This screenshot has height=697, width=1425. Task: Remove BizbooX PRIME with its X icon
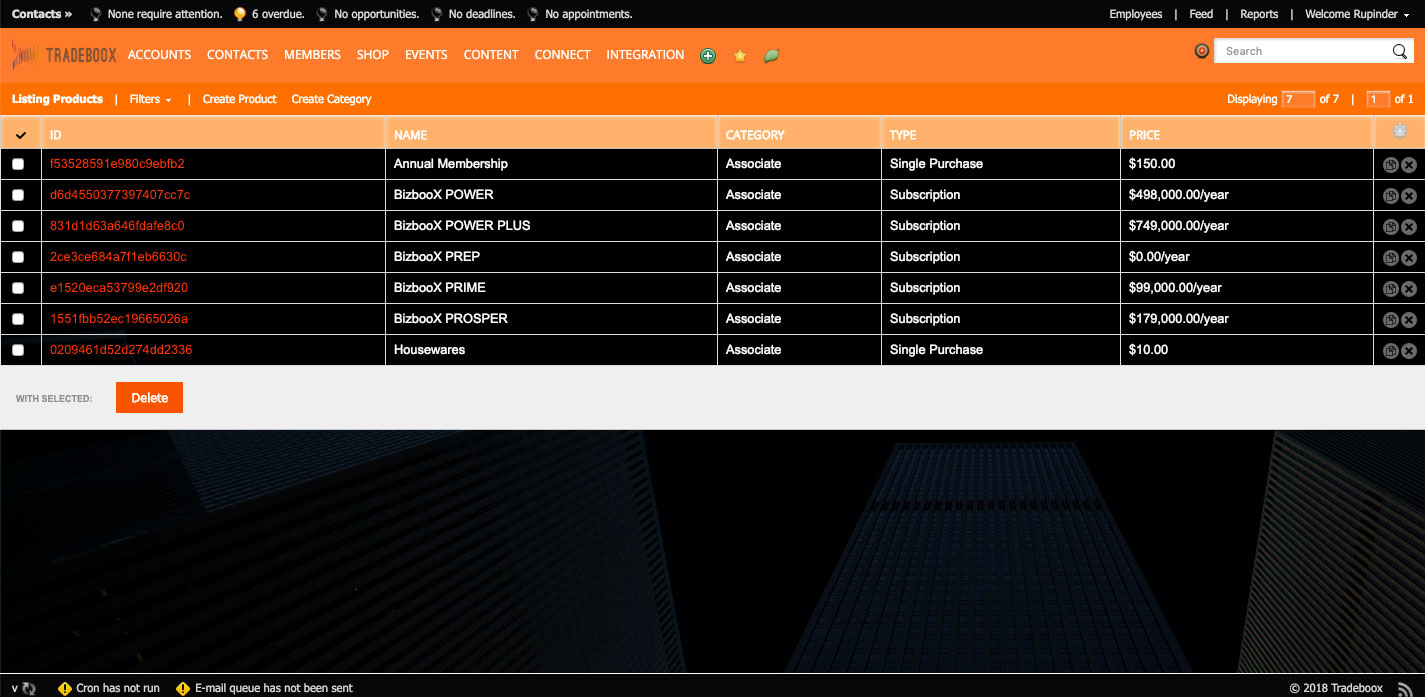click(x=1408, y=289)
